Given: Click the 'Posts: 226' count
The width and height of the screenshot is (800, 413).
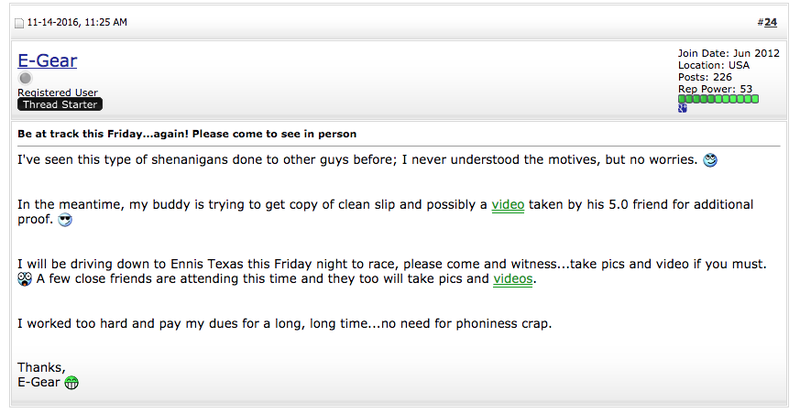Looking at the screenshot, I should [x=705, y=77].
